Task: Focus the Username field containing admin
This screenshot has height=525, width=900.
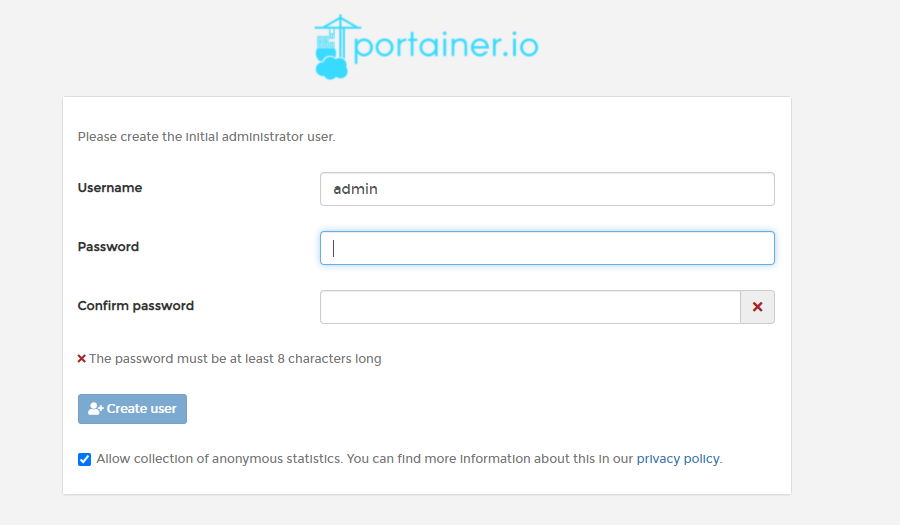Action: (547, 189)
